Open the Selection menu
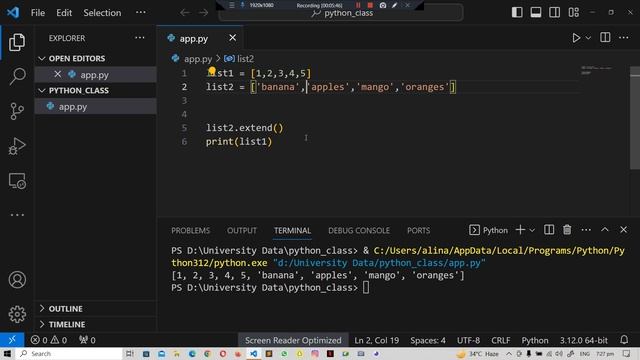The width and height of the screenshot is (640, 360). (x=102, y=13)
